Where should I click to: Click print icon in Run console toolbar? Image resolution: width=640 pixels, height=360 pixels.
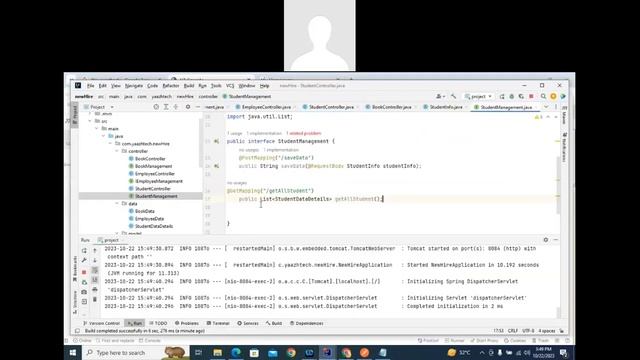(95, 290)
